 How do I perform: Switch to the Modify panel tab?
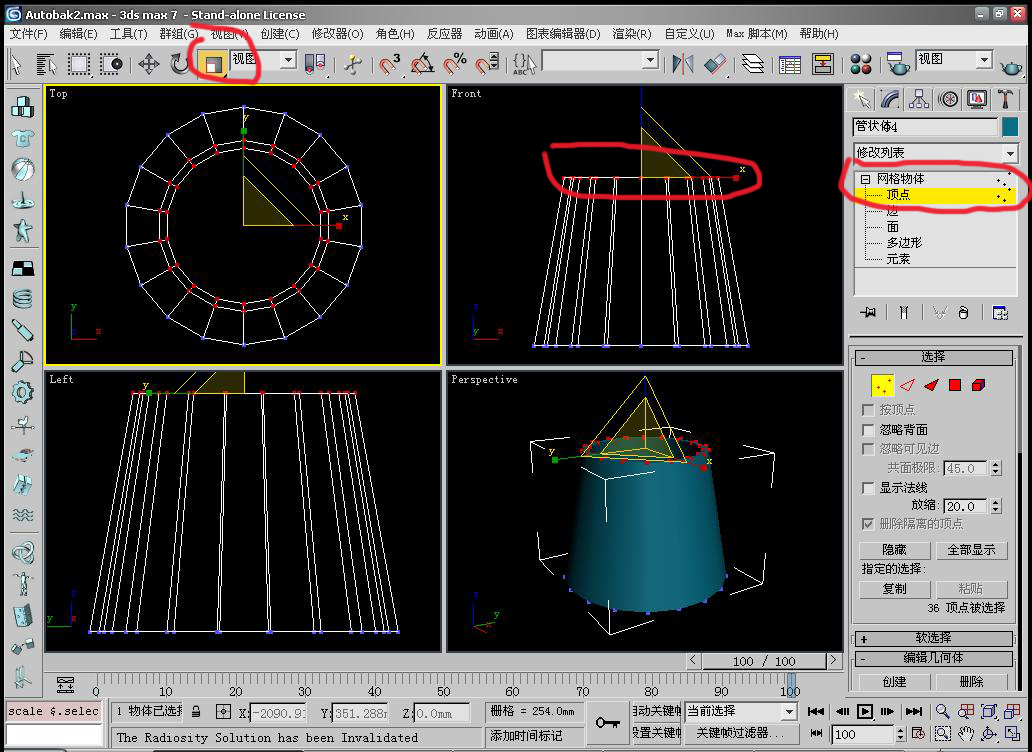coord(890,99)
